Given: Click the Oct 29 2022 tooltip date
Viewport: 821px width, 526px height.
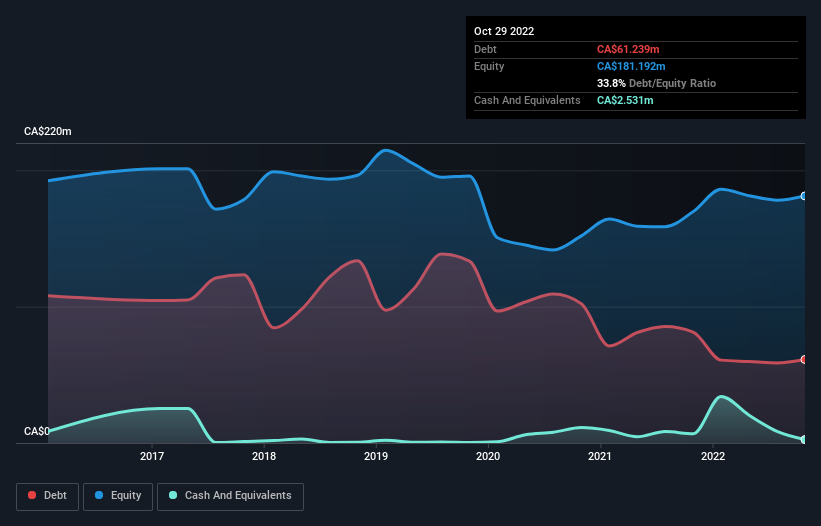Looking at the screenshot, I should 504,31.
